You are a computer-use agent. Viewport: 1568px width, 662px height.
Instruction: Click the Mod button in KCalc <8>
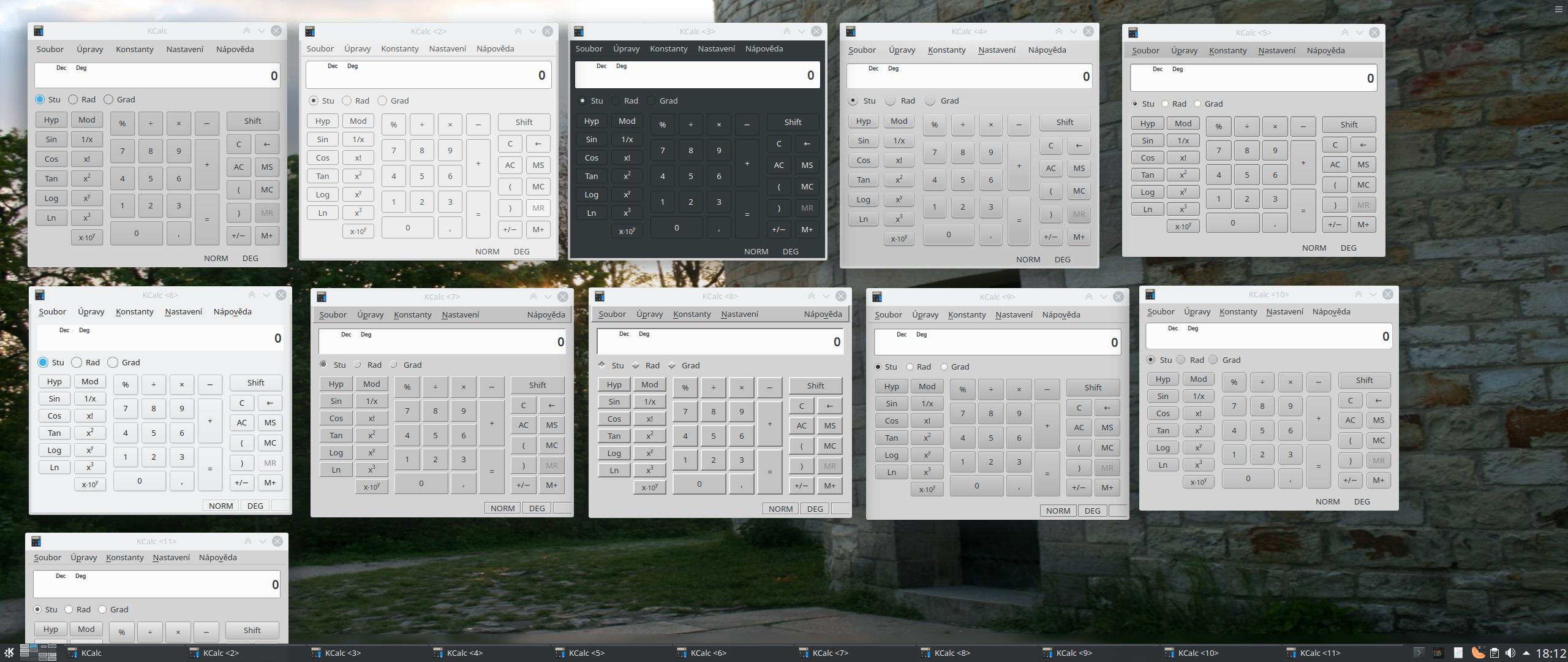point(650,384)
